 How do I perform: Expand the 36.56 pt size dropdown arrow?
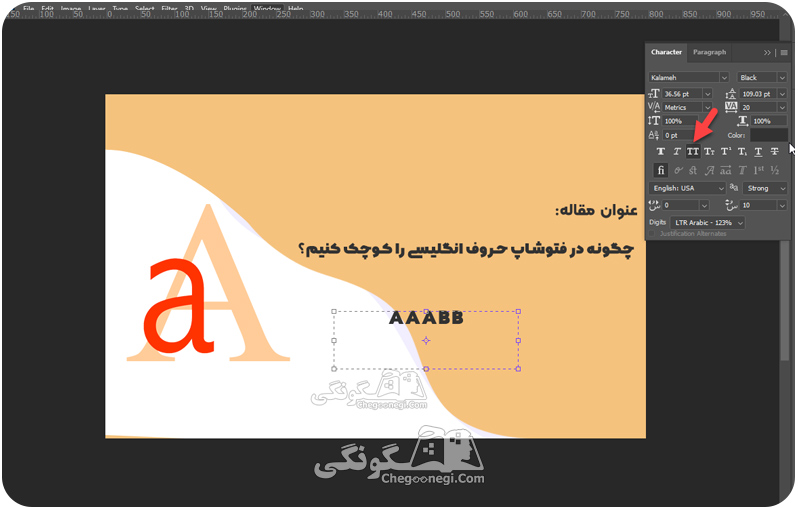click(x=707, y=94)
